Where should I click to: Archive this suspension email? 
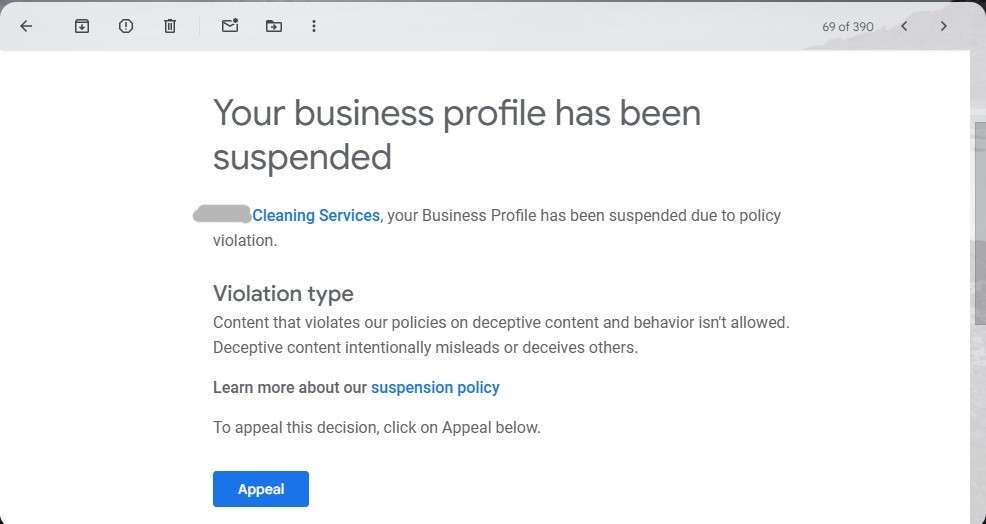click(82, 26)
